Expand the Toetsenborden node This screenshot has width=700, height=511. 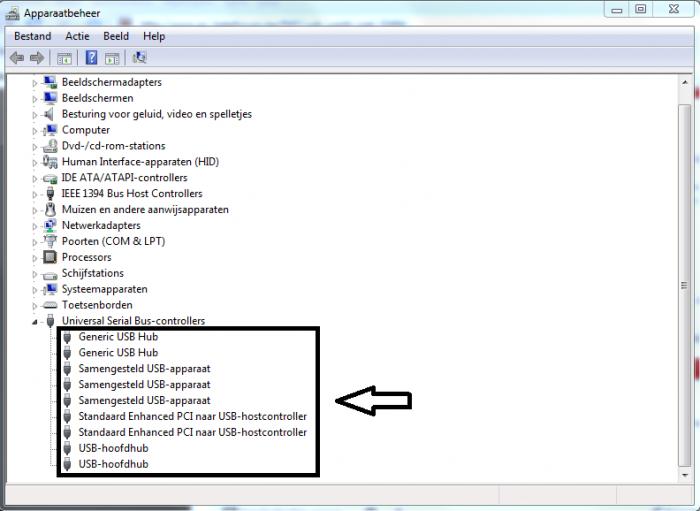pyautogui.click(x=34, y=306)
